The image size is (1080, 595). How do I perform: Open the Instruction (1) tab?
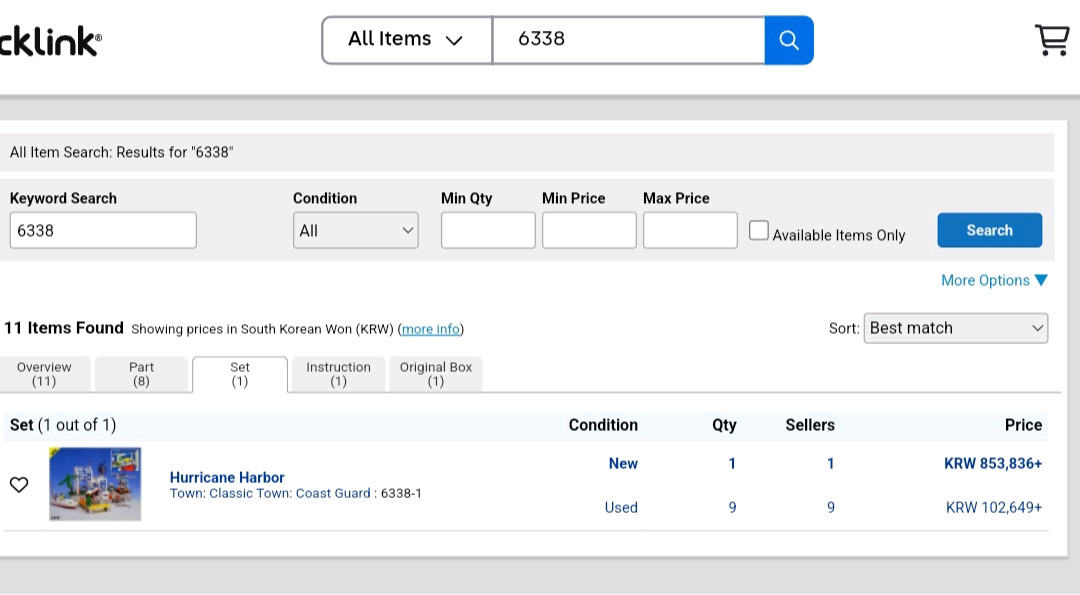[338, 374]
